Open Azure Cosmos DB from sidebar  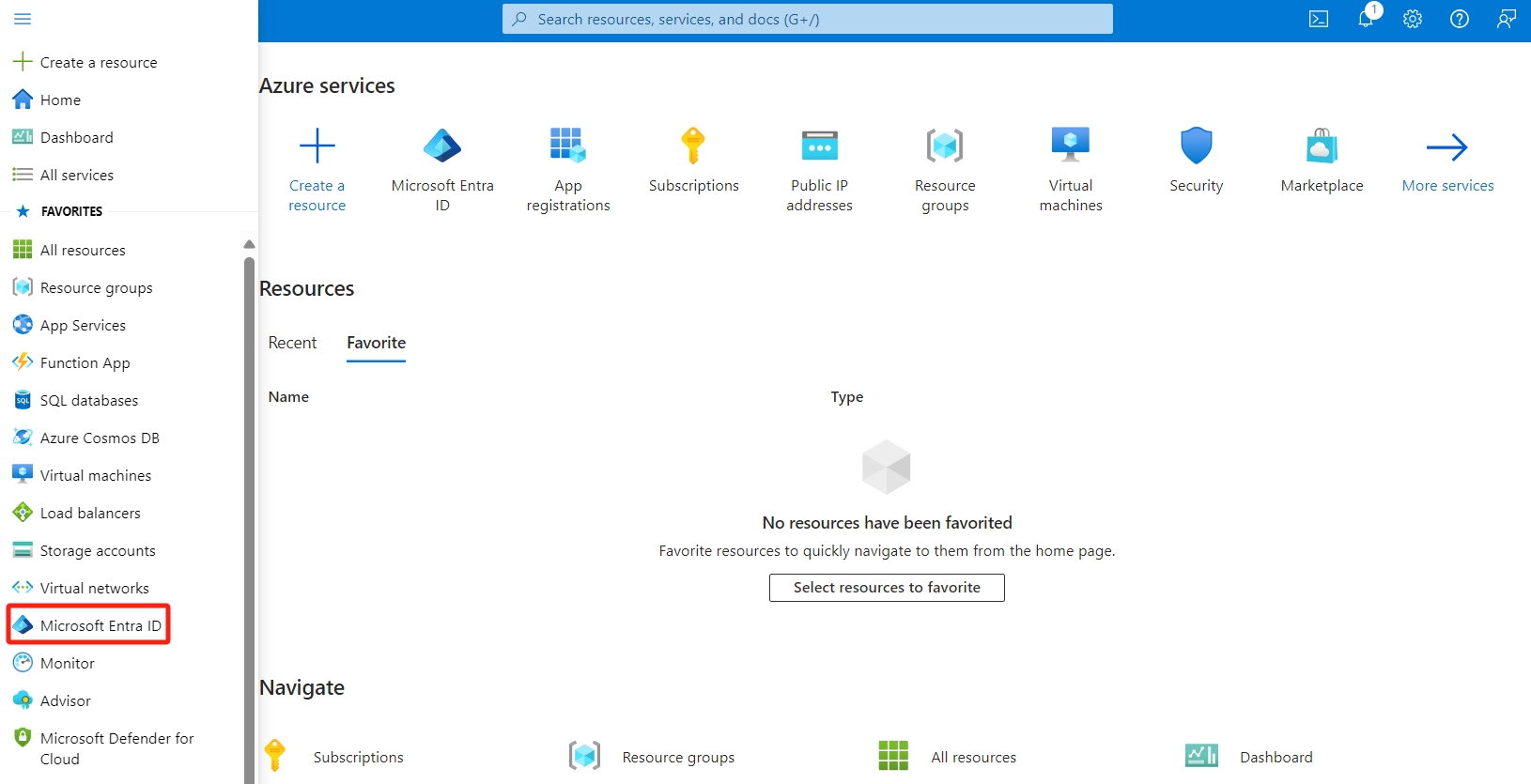coord(99,438)
